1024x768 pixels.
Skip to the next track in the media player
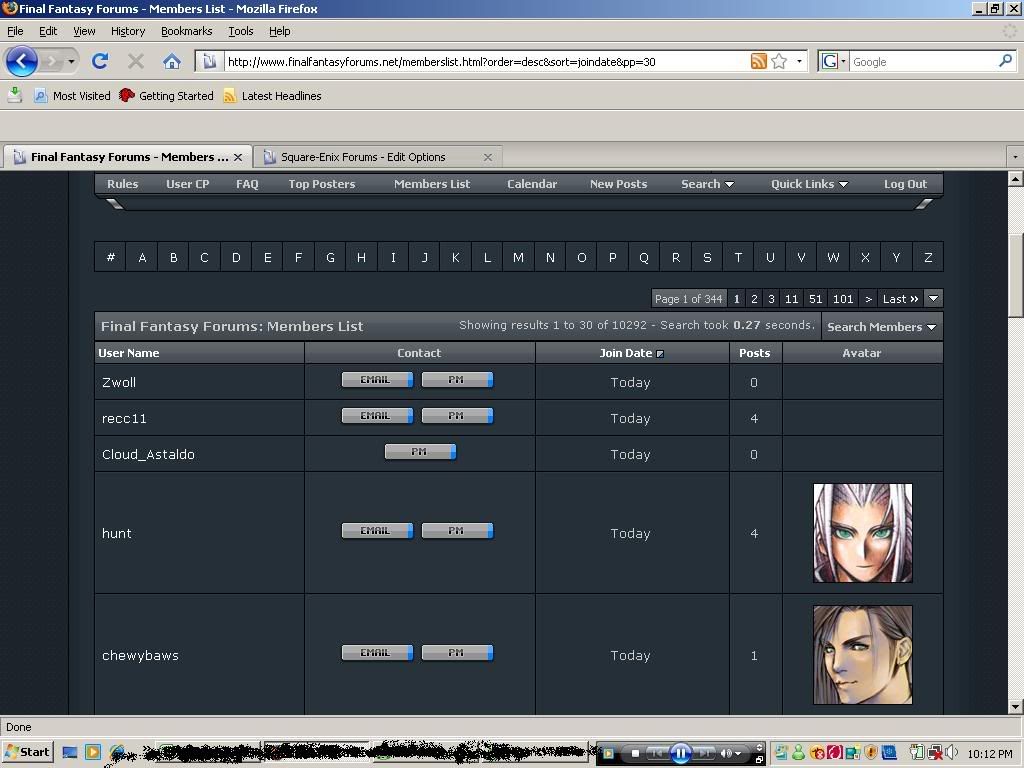coord(702,753)
